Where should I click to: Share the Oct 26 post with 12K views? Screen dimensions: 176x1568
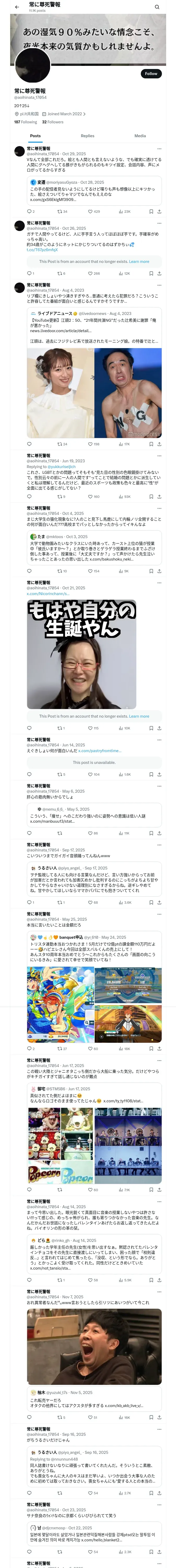coord(159,273)
